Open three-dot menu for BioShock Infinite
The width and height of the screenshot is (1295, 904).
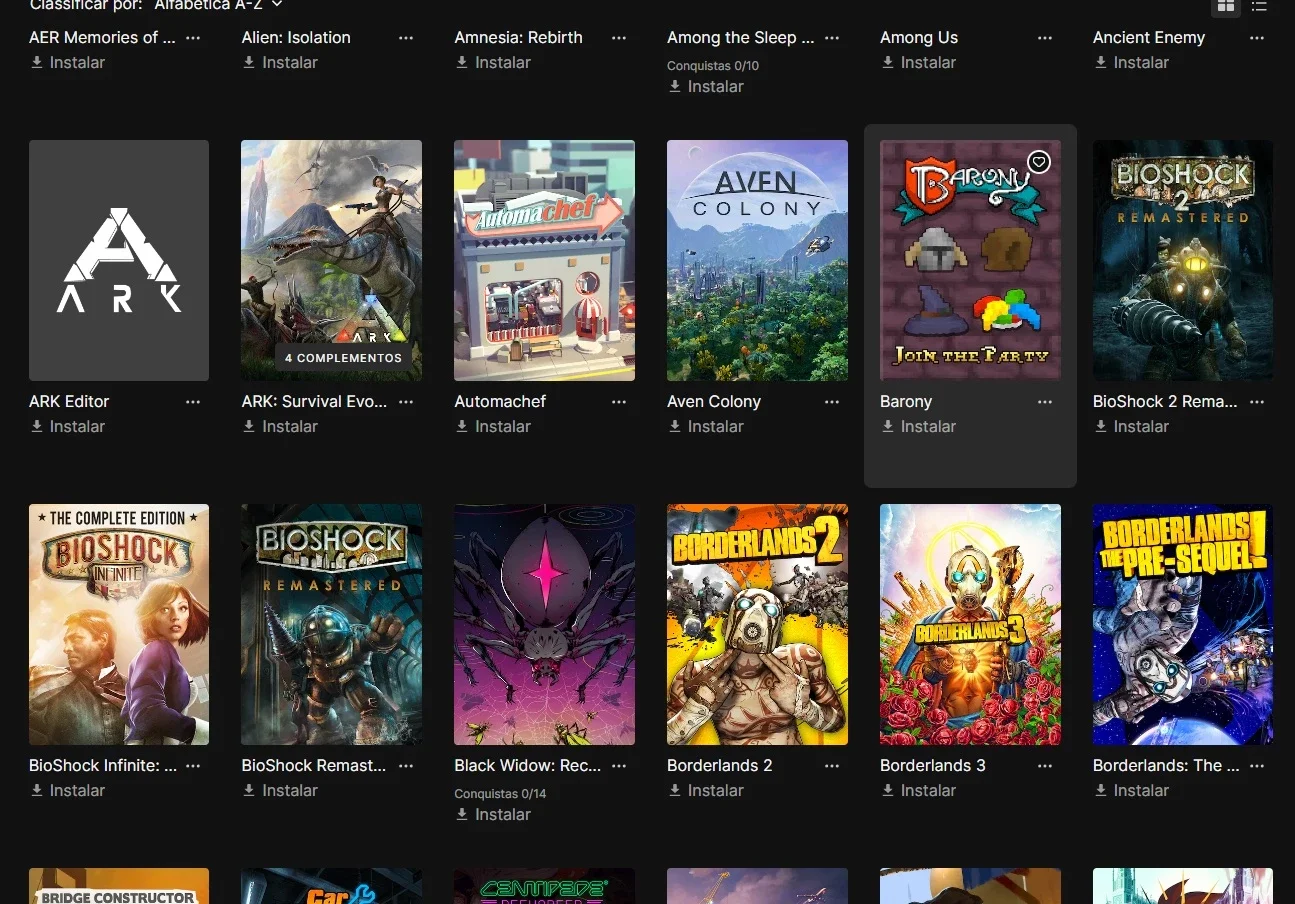click(193, 766)
